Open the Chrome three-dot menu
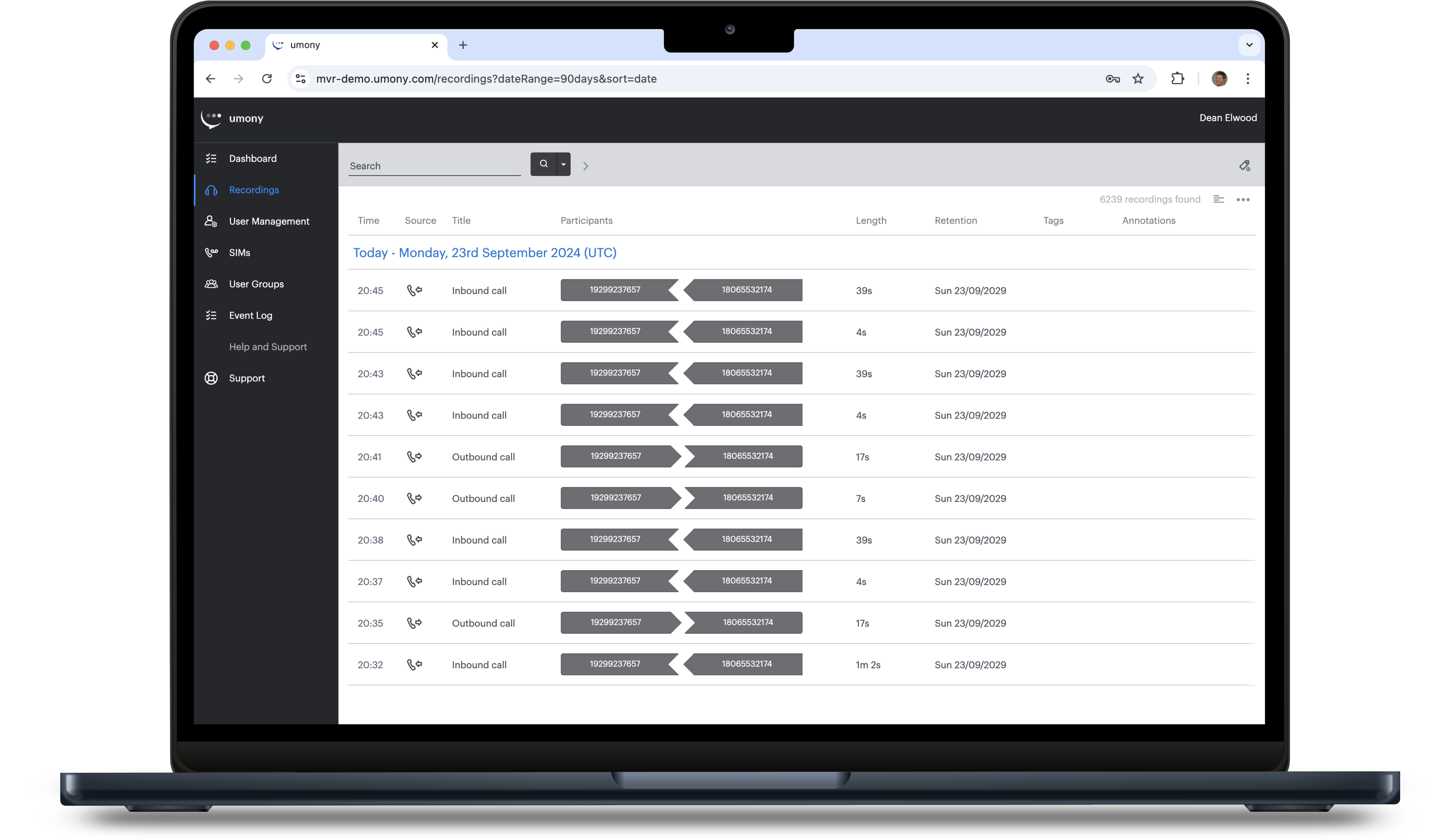 [1247, 79]
